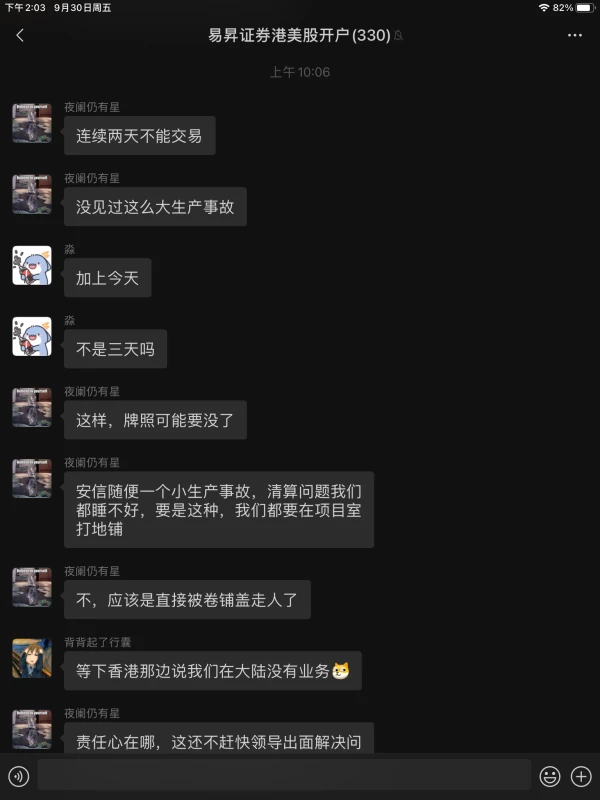Tap message 等下香港那边说我们在大陆没有业务
Viewport: 600px width, 800px height.
213,670
